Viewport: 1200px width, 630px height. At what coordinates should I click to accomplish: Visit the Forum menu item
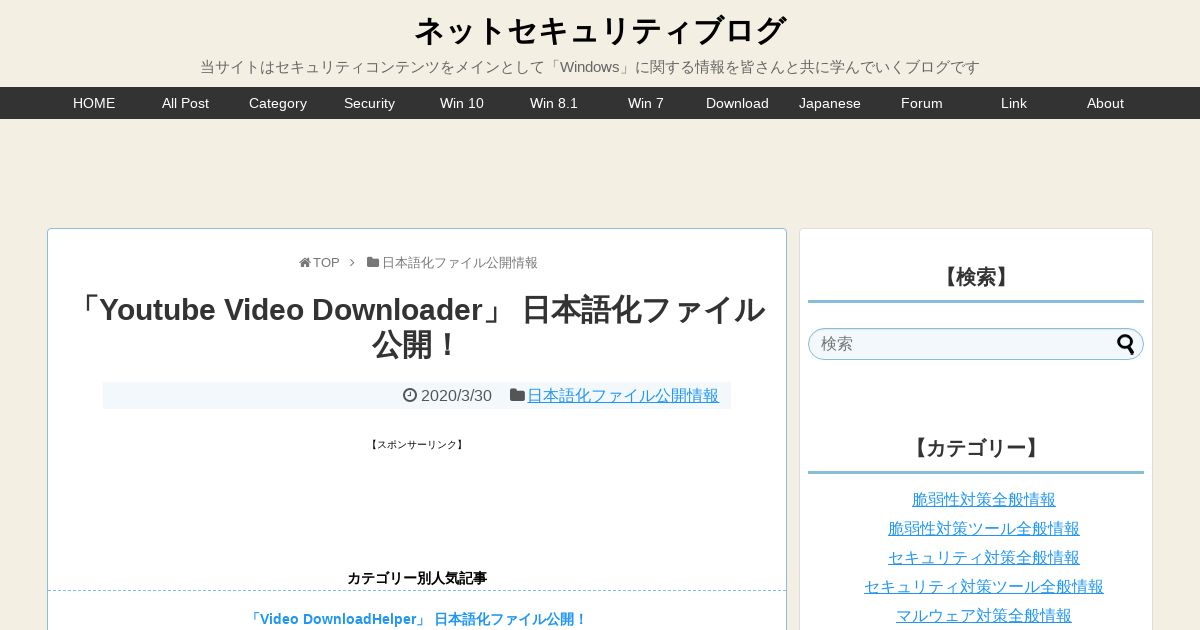point(922,103)
